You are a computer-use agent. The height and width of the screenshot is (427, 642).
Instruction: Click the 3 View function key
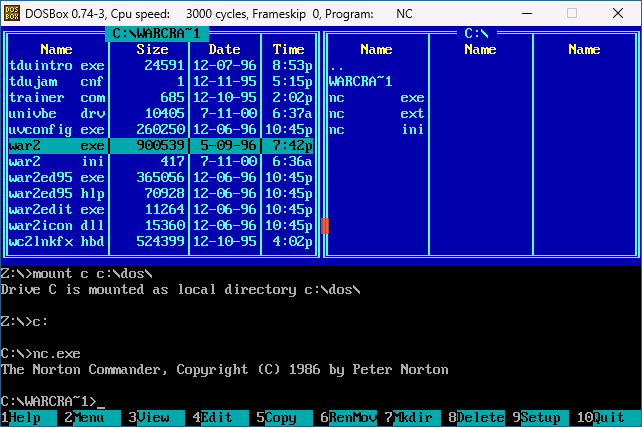click(x=156, y=418)
